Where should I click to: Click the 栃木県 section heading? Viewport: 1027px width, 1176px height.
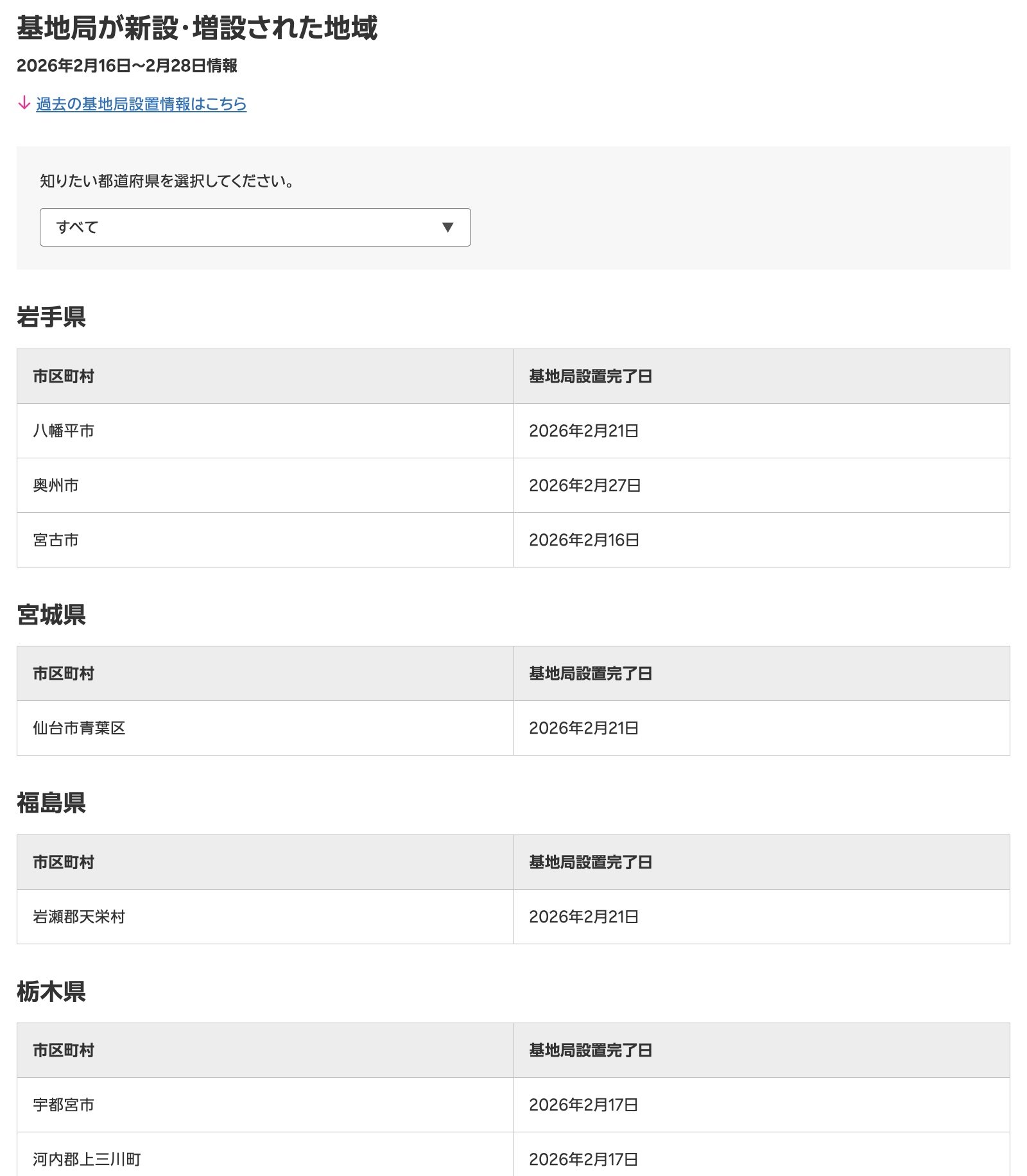[51, 992]
